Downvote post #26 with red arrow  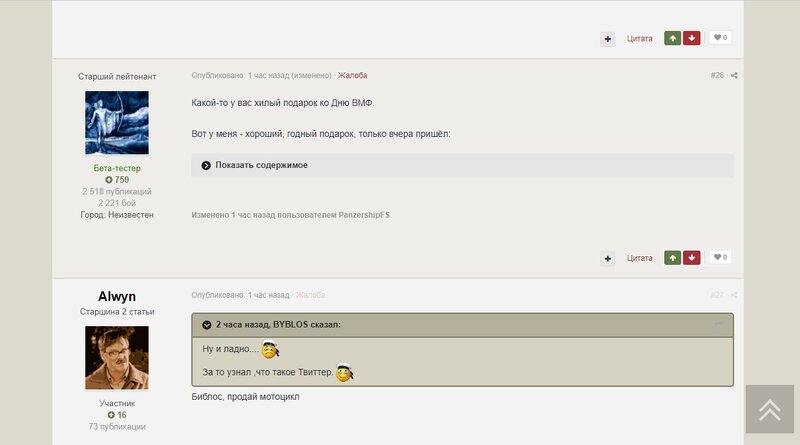[691, 258]
